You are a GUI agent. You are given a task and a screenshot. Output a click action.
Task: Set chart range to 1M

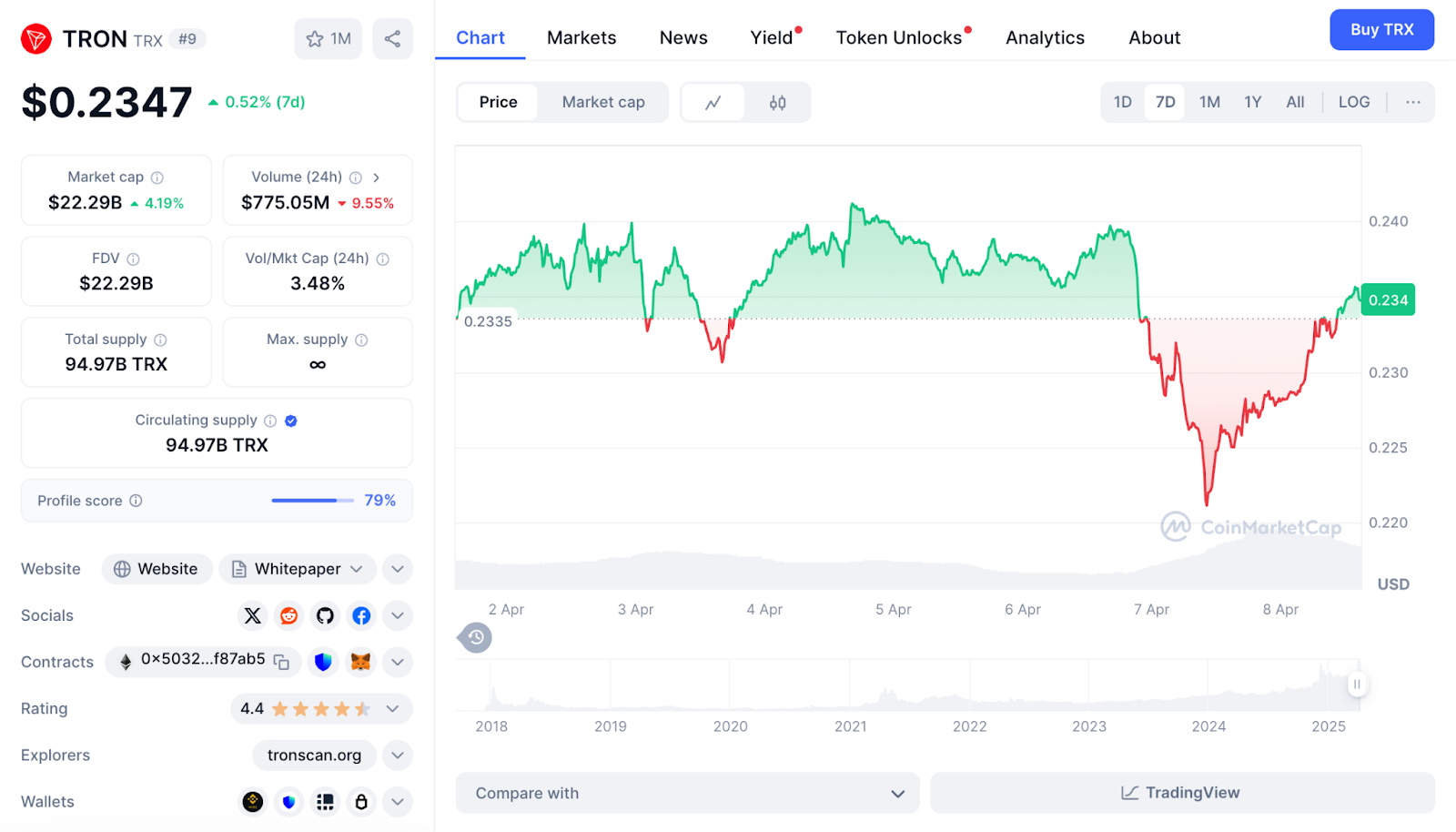coord(1209,102)
